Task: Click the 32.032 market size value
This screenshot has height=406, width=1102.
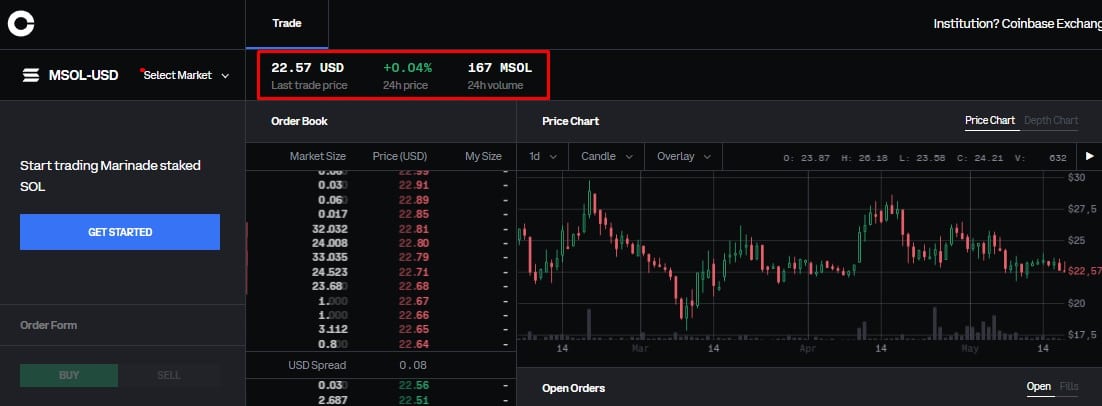Action: [x=330, y=229]
